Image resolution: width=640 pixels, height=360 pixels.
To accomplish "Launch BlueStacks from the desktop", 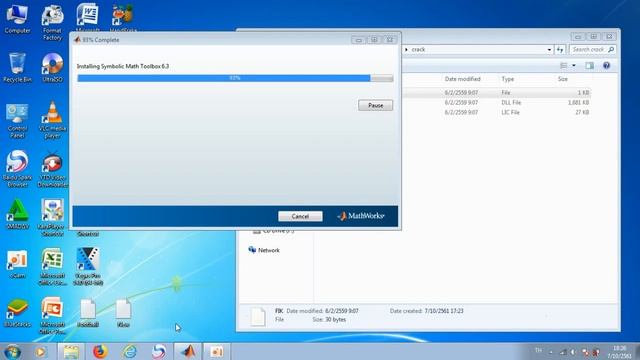I will coord(17,313).
